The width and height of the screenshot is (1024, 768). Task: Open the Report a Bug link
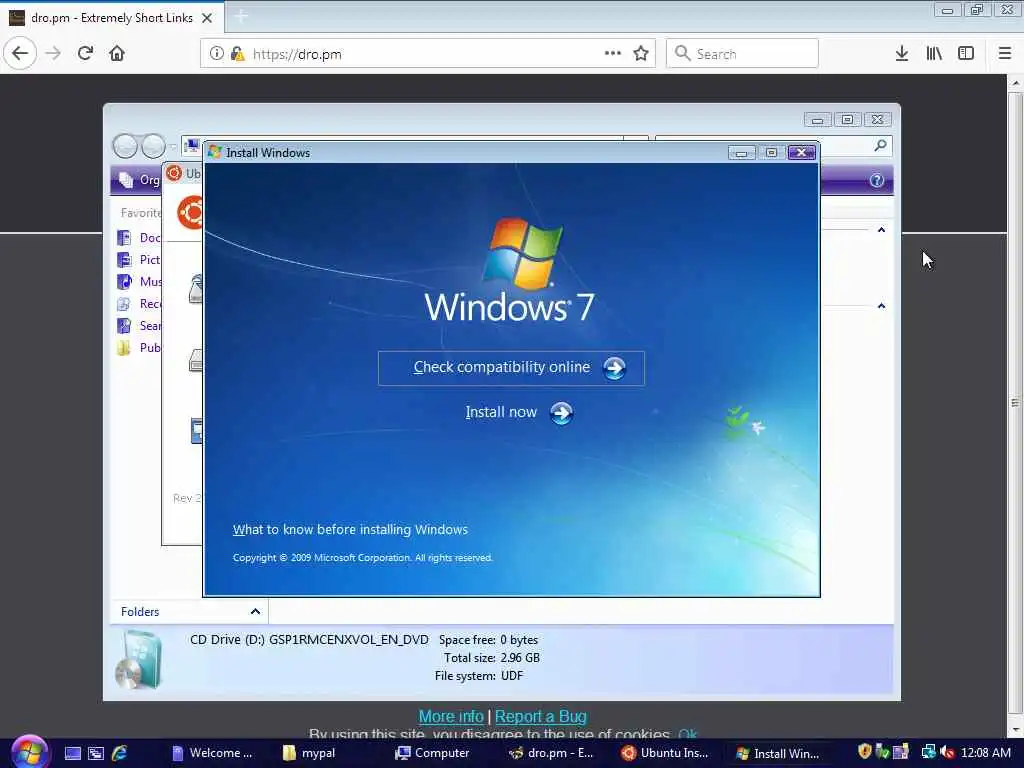(541, 716)
